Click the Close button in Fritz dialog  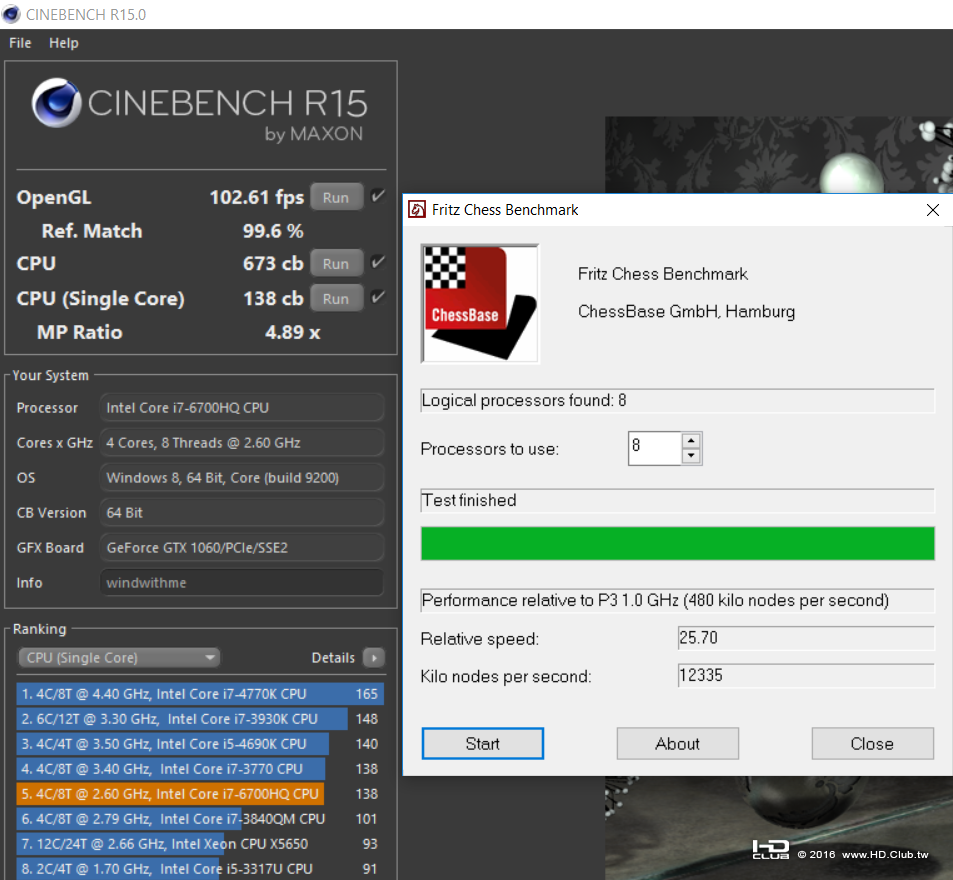(872, 743)
